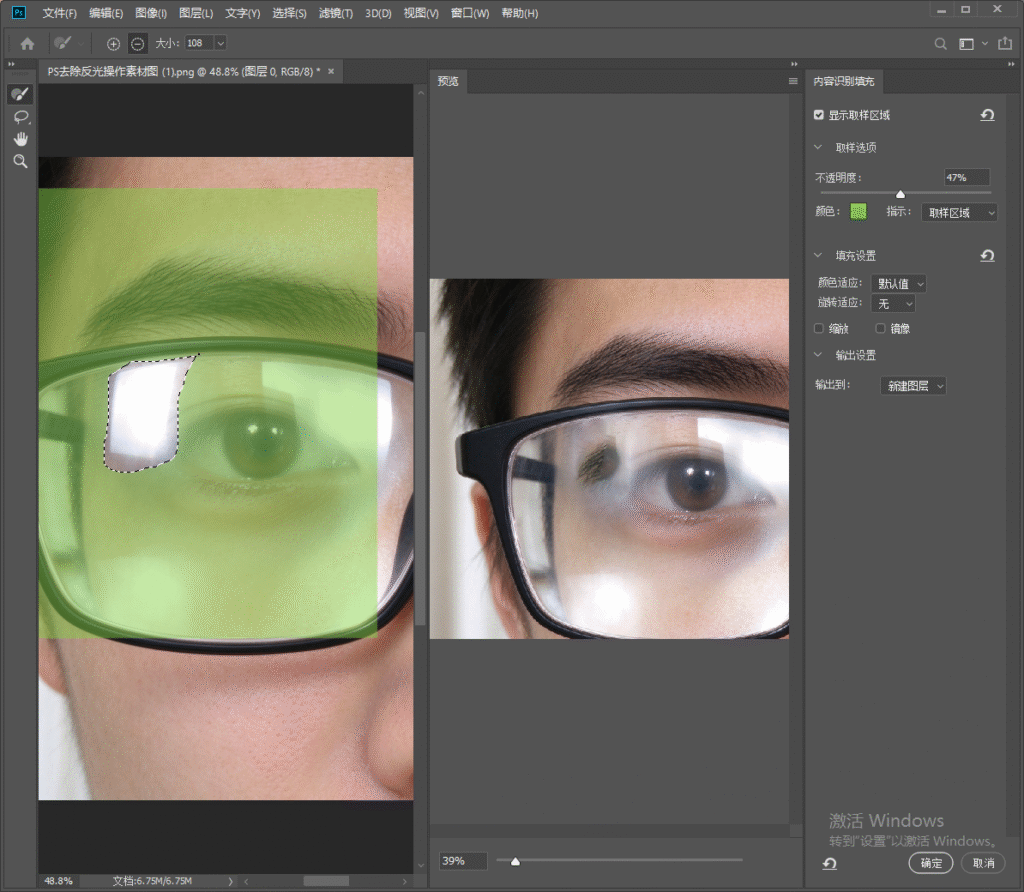Open the 选择(S) menu
The width and height of the screenshot is (1024, 892).
click(289, 13)
